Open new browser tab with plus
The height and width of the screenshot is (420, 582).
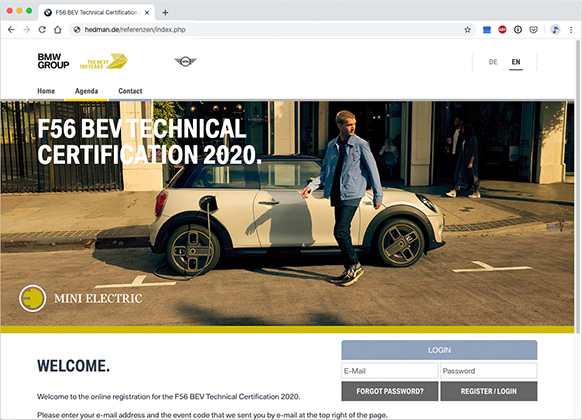tap(165, 13)
